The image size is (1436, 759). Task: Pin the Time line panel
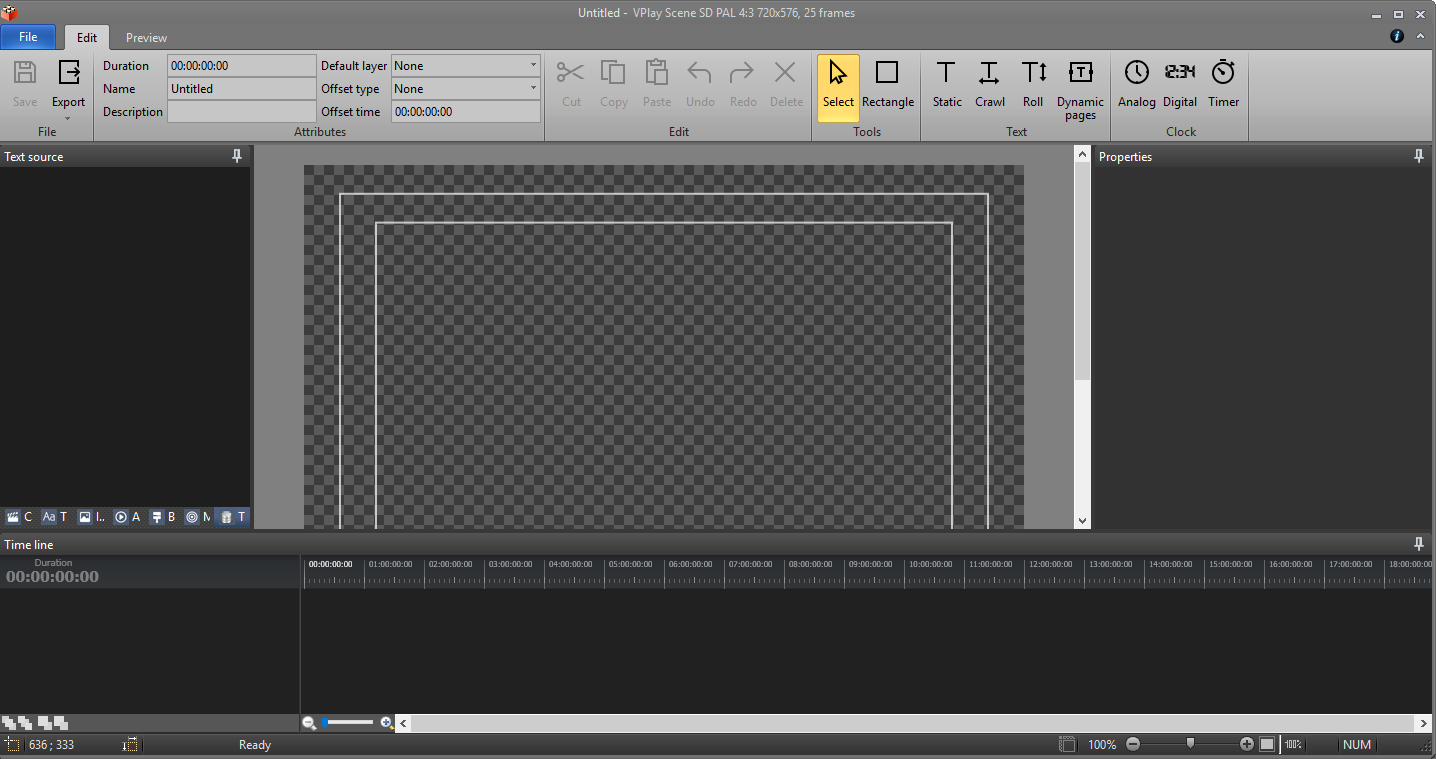[1418, 544]
